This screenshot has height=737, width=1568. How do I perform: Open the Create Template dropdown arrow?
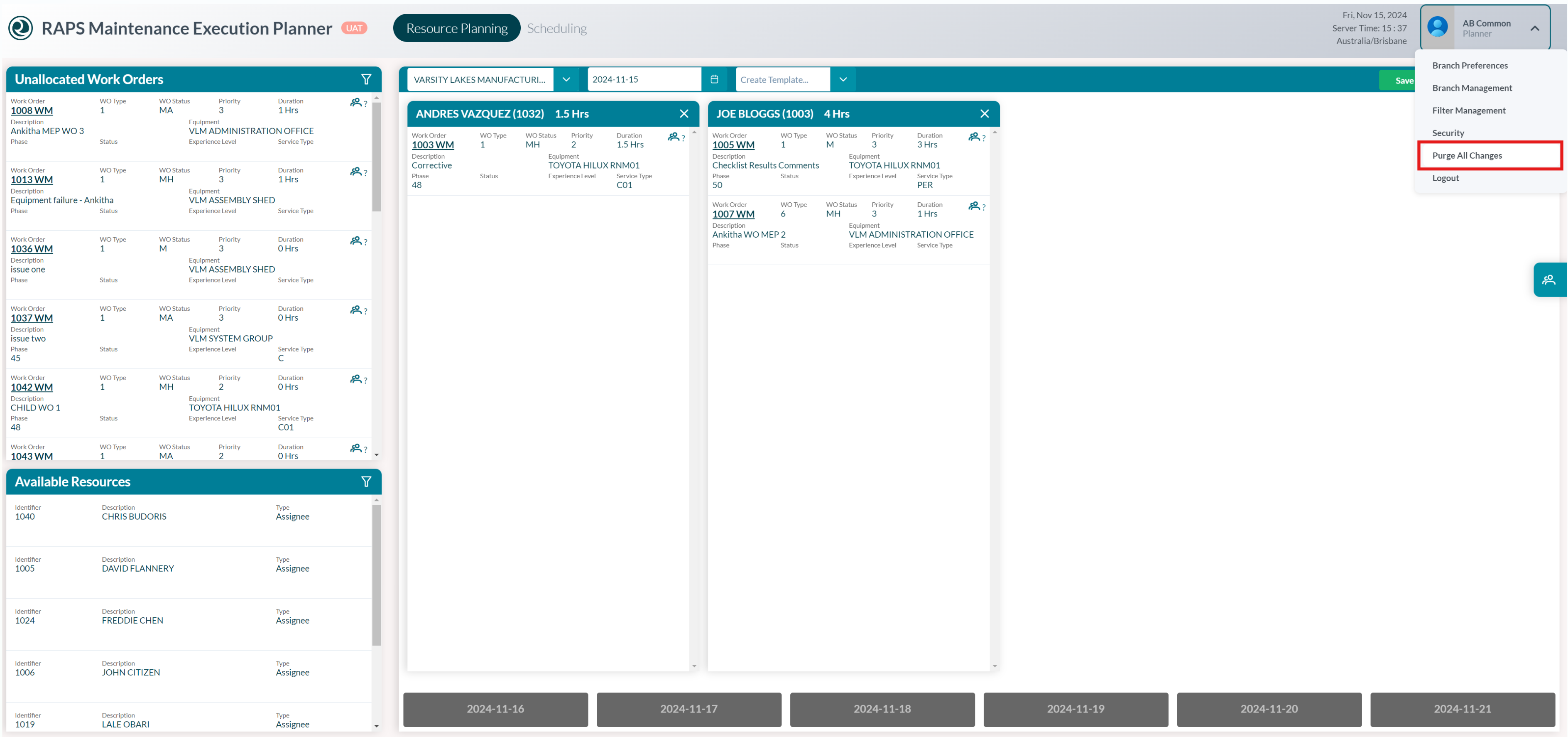(843, 79)
